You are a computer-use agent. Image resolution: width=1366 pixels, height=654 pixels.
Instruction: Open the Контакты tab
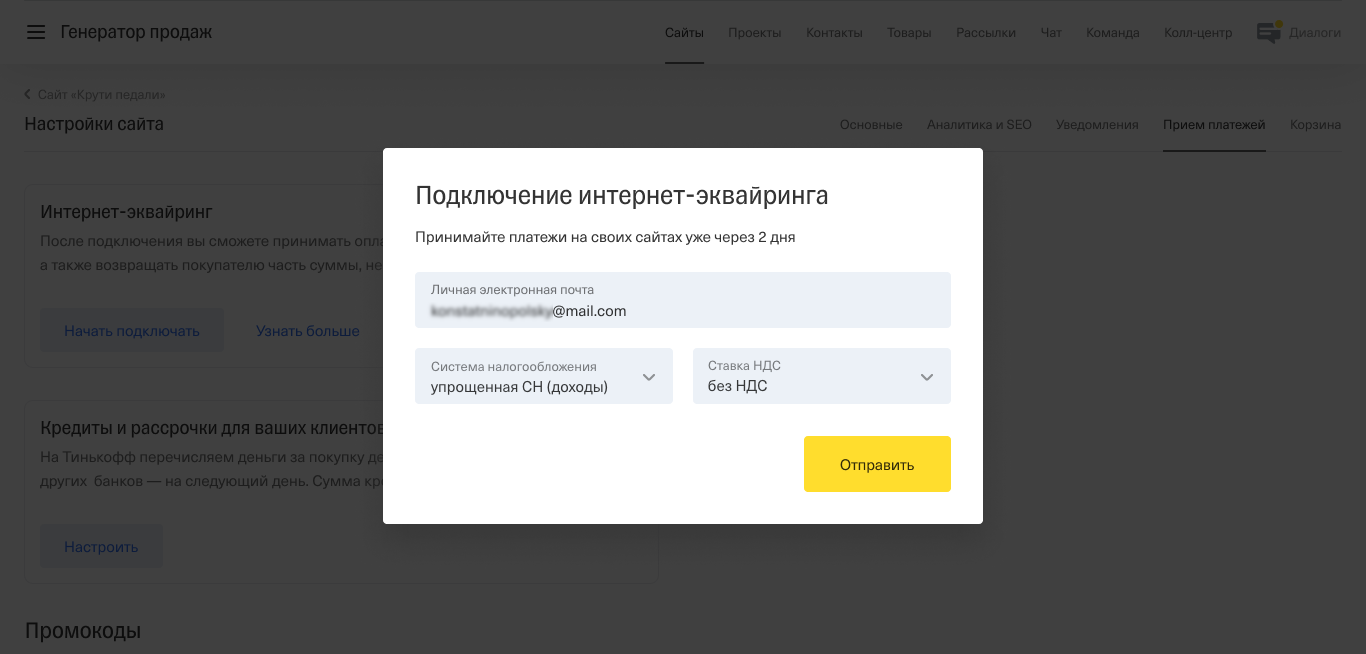click(x=834, y=32)
